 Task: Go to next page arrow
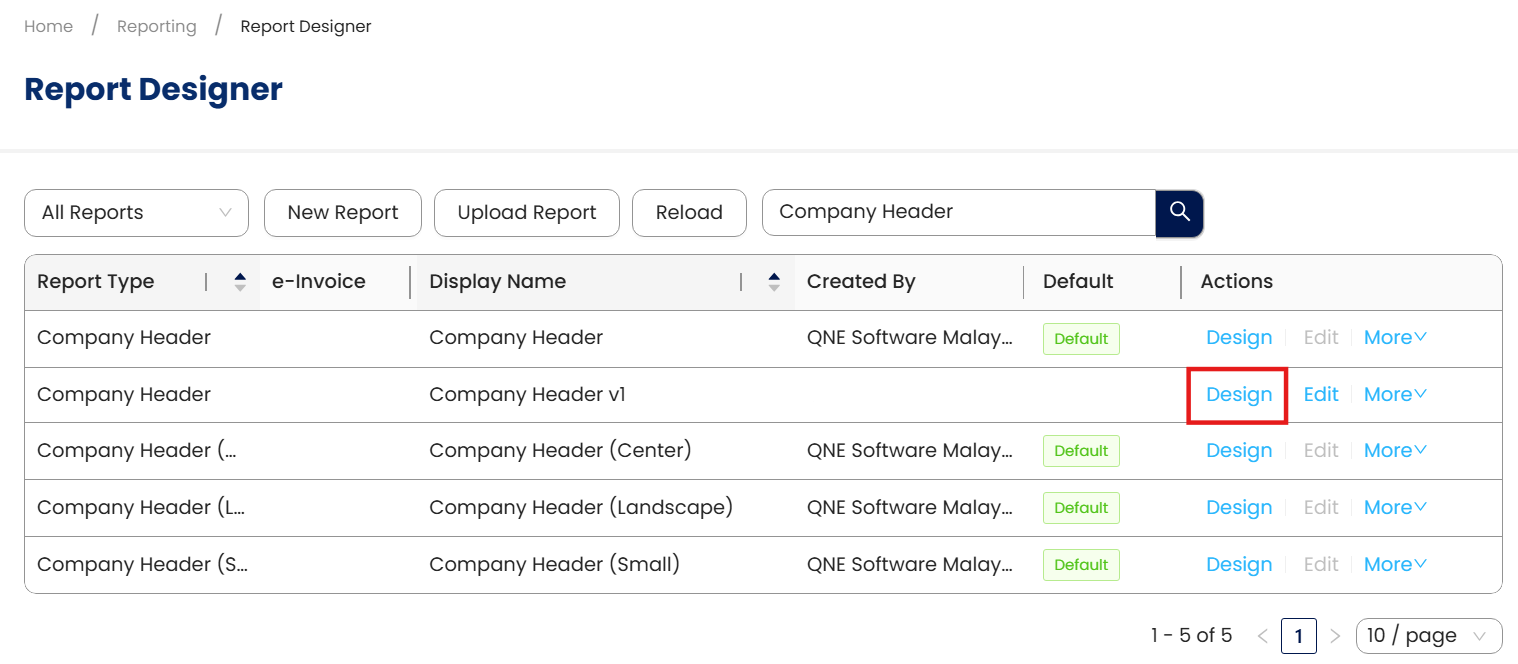pyautogui.click(x=1335, y=636)
